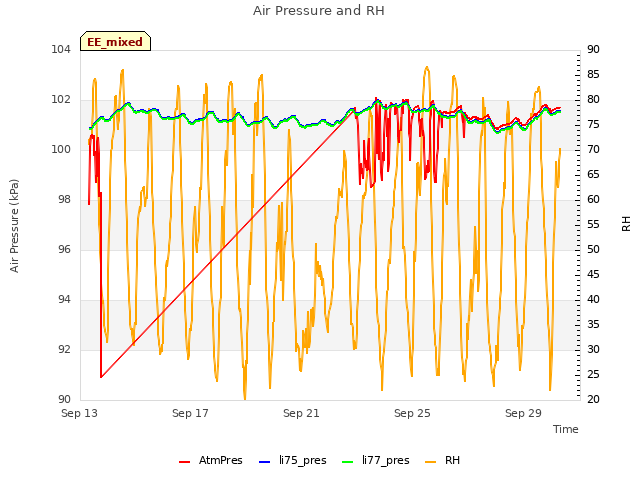Click the red AtmPres legend swatch
Screen dimensions: 640x480
[184, 462]
